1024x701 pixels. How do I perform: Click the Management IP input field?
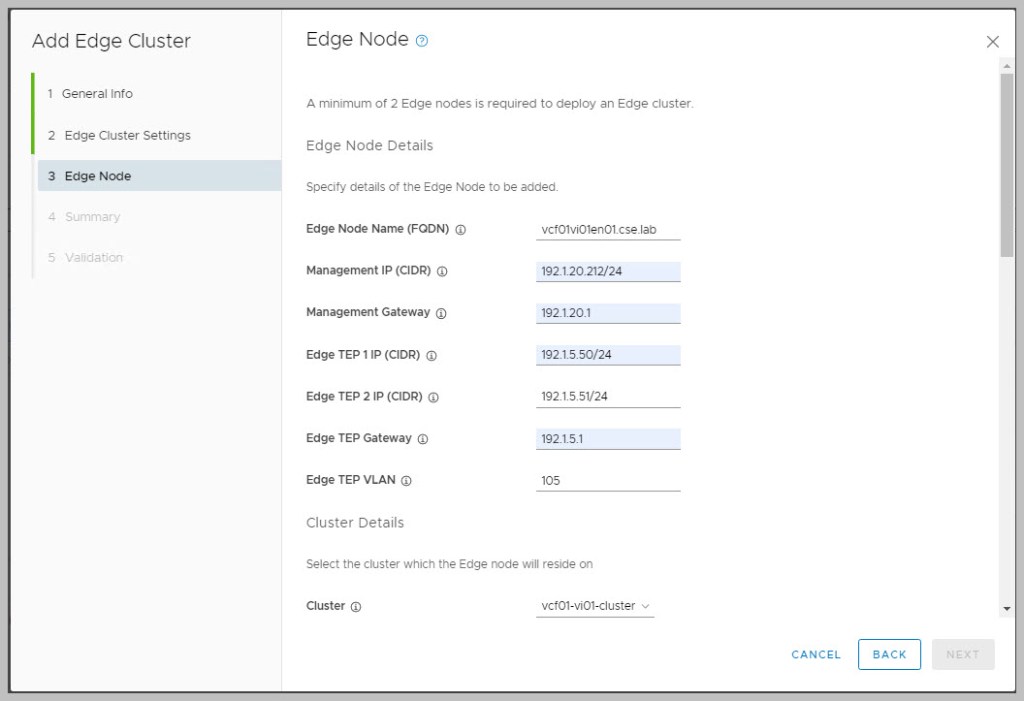click(x=608, y=271)
